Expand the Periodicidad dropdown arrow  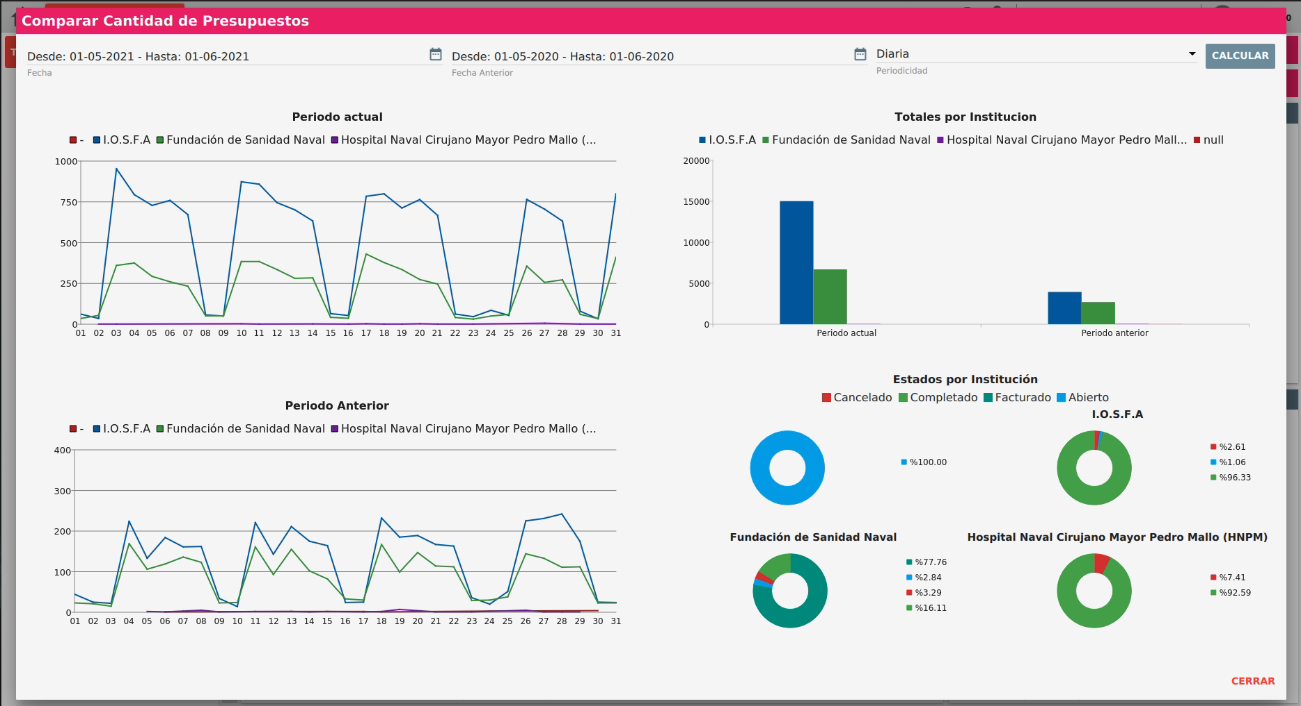tap(1191, 54)
